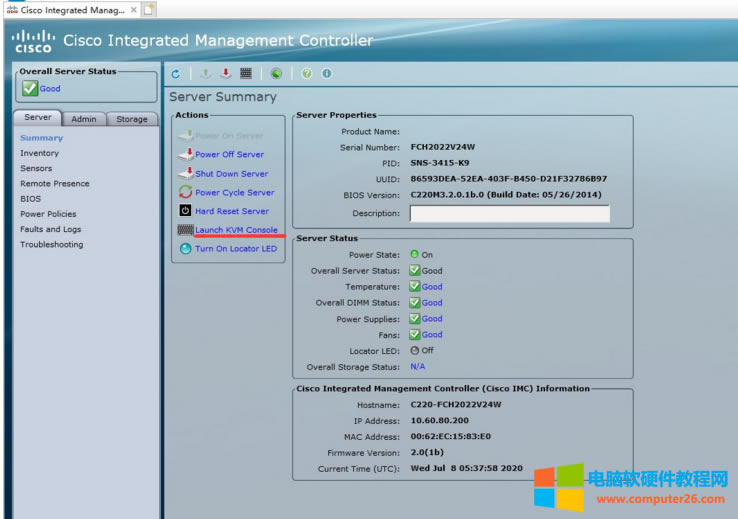Click the black Hard Reset power icon
The height and width of the screenshot is (519, 738).
[x=185, y=211]
